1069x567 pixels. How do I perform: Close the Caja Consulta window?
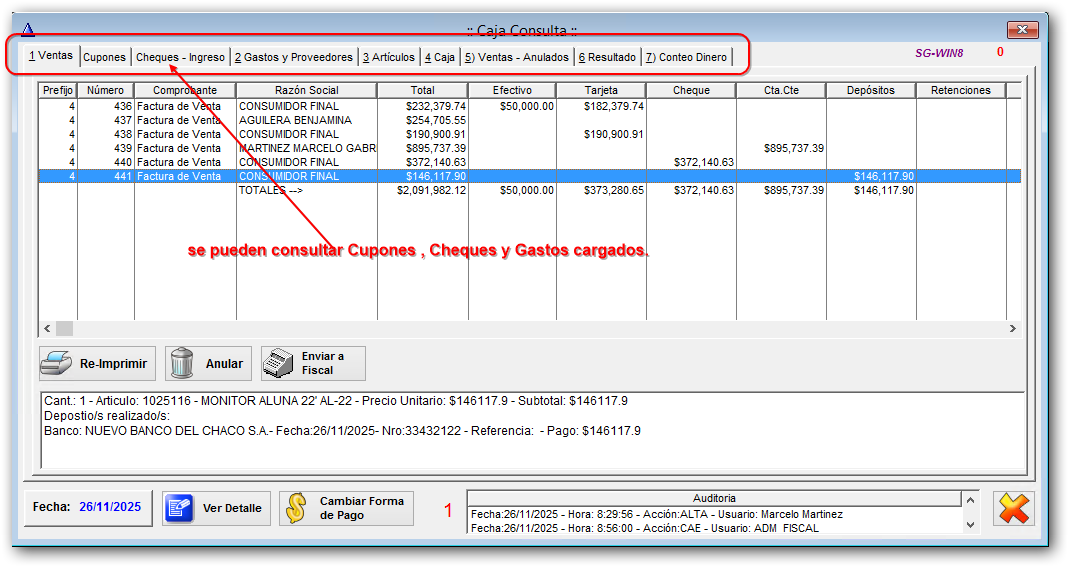(1022, 30)
